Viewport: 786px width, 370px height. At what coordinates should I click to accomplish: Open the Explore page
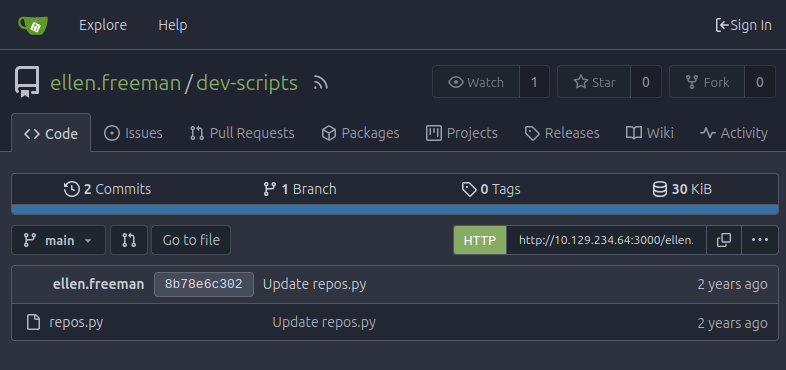(x=103, y=25)
